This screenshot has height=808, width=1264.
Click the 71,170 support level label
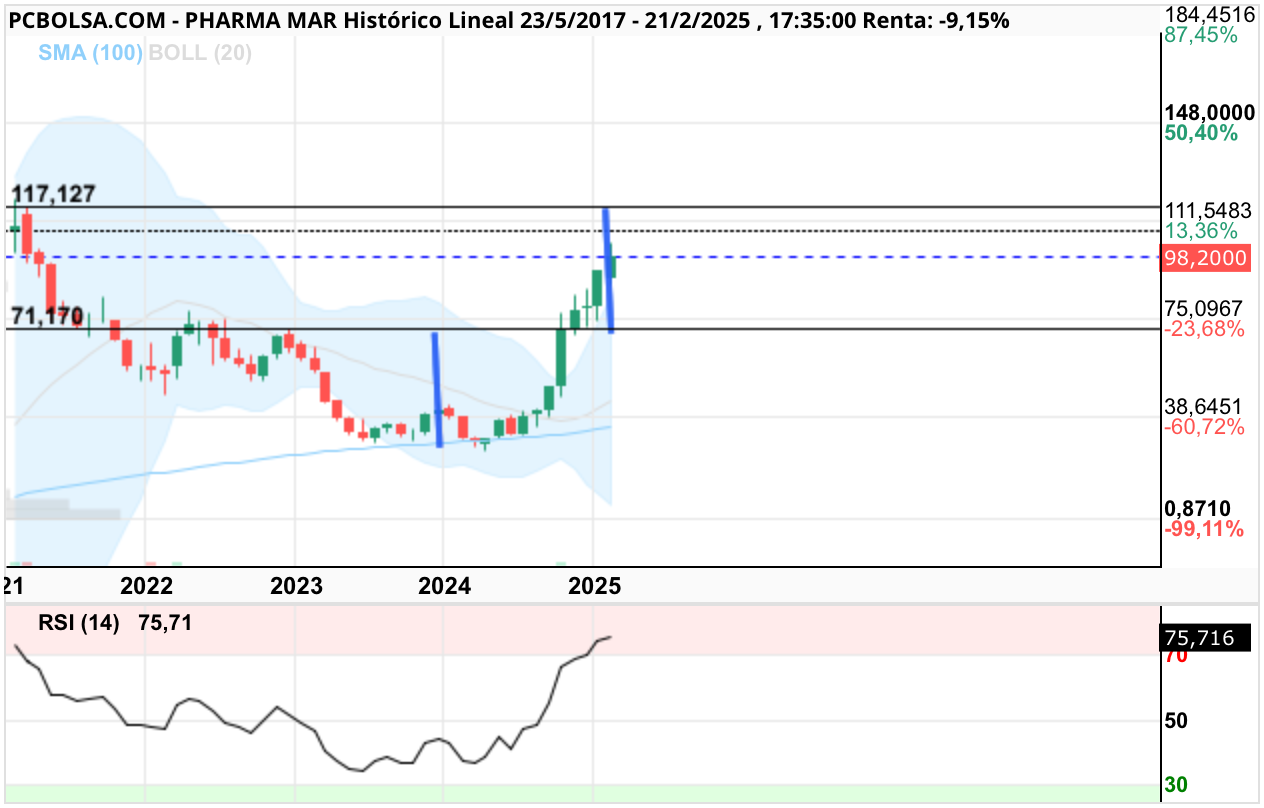(x=46, y=317)
